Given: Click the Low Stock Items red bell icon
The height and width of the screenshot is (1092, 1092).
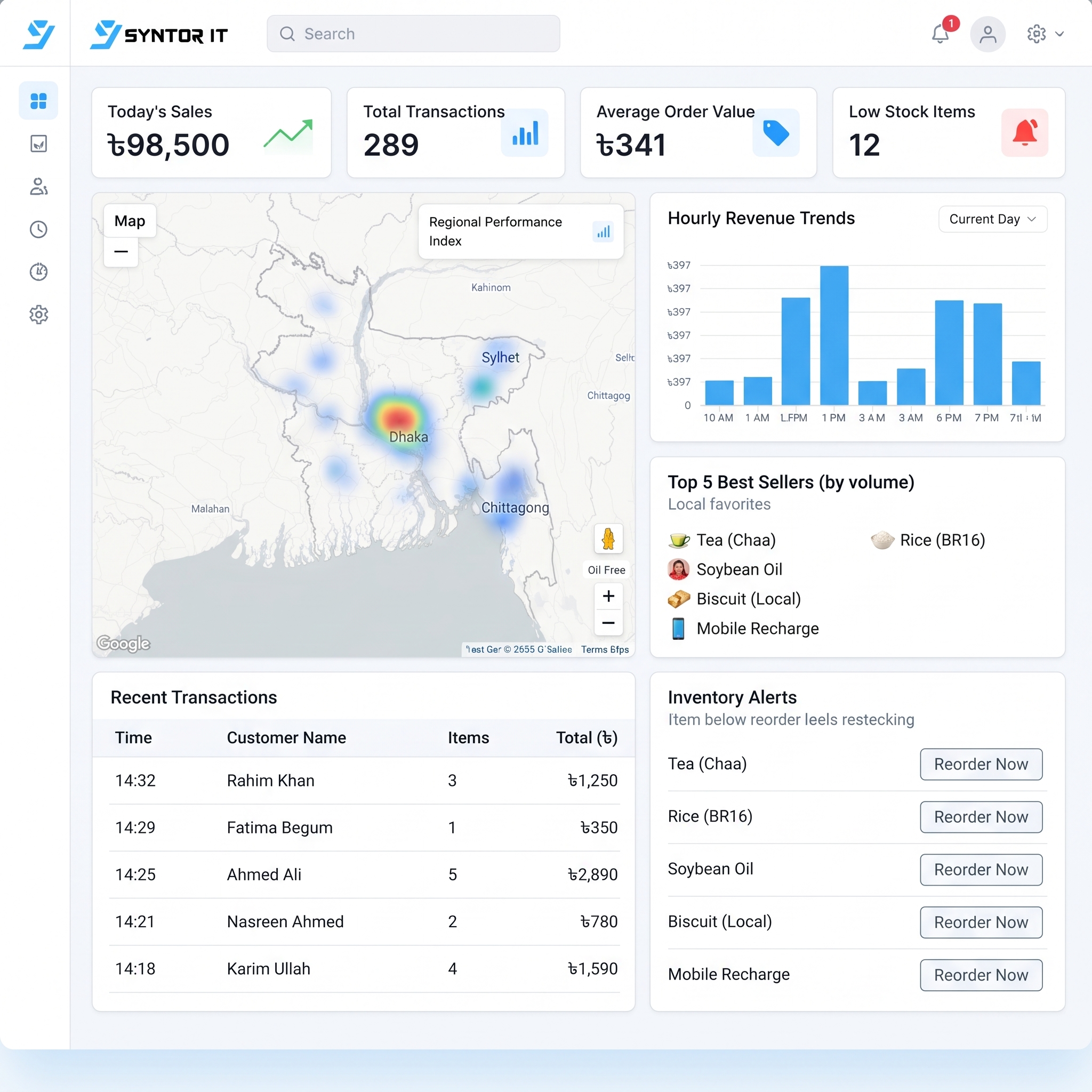Looking at the screenshot, I should pos(1024,133).
